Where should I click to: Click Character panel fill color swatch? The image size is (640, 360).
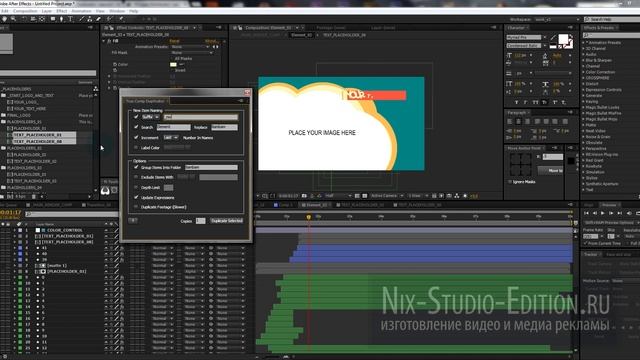tap(563, 39)
